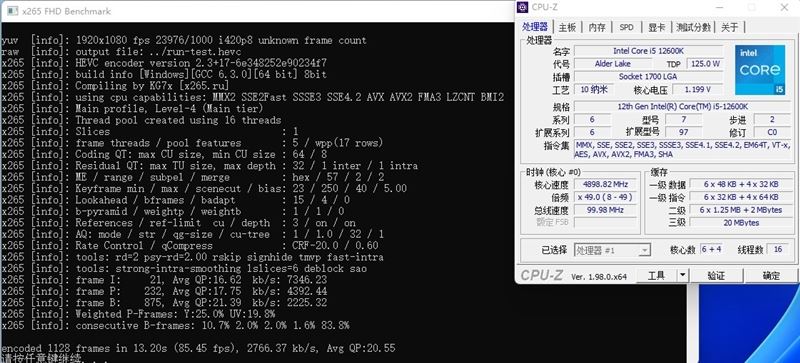The image size is (800, 363).
Task: Close the CPU-Z window
Action: (784, 7)
